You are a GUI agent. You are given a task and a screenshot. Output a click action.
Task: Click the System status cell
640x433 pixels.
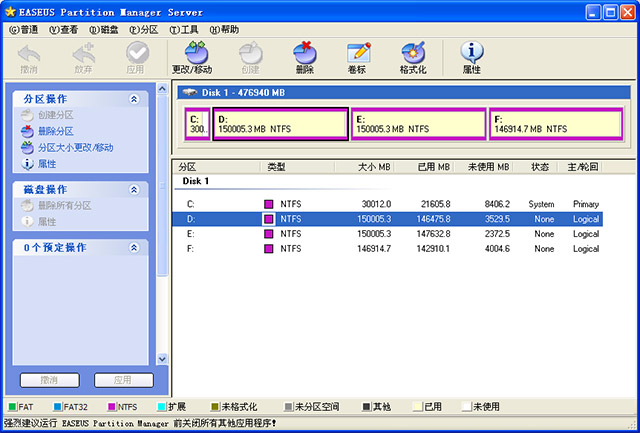[541, 204]
